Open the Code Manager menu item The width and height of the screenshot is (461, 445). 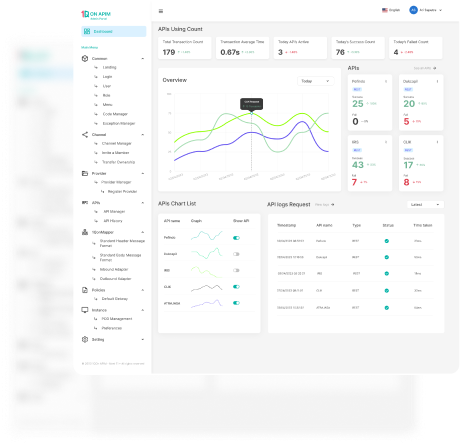115,114
